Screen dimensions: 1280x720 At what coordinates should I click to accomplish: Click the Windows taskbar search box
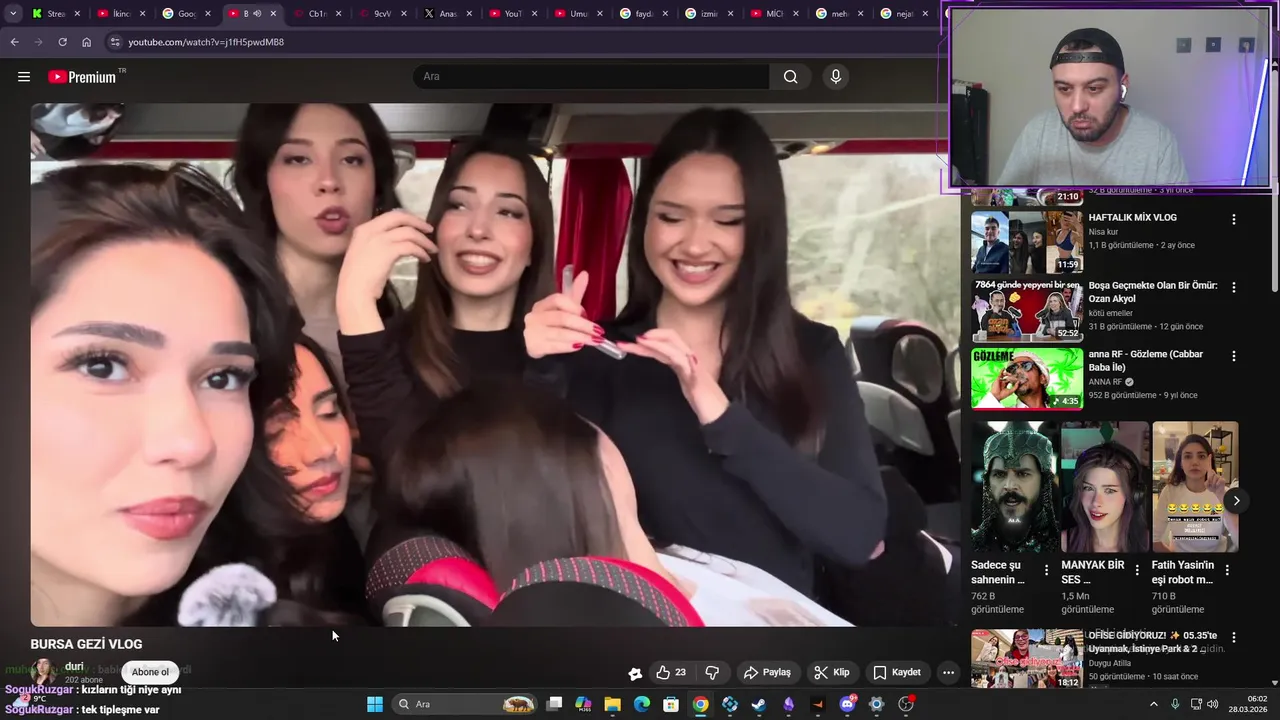[464, 704]
